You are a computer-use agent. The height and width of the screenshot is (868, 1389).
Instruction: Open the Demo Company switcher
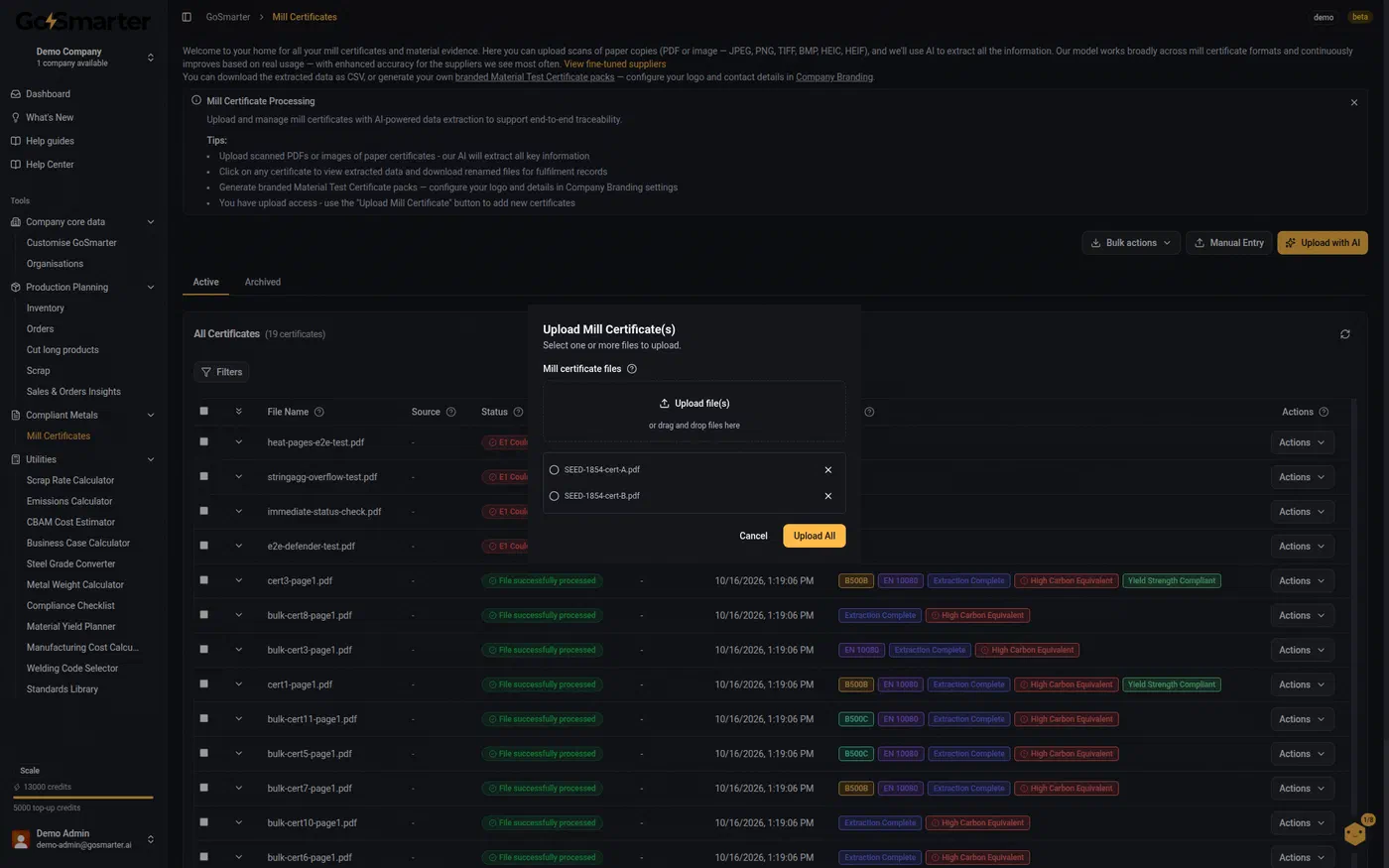coord(83,57)
